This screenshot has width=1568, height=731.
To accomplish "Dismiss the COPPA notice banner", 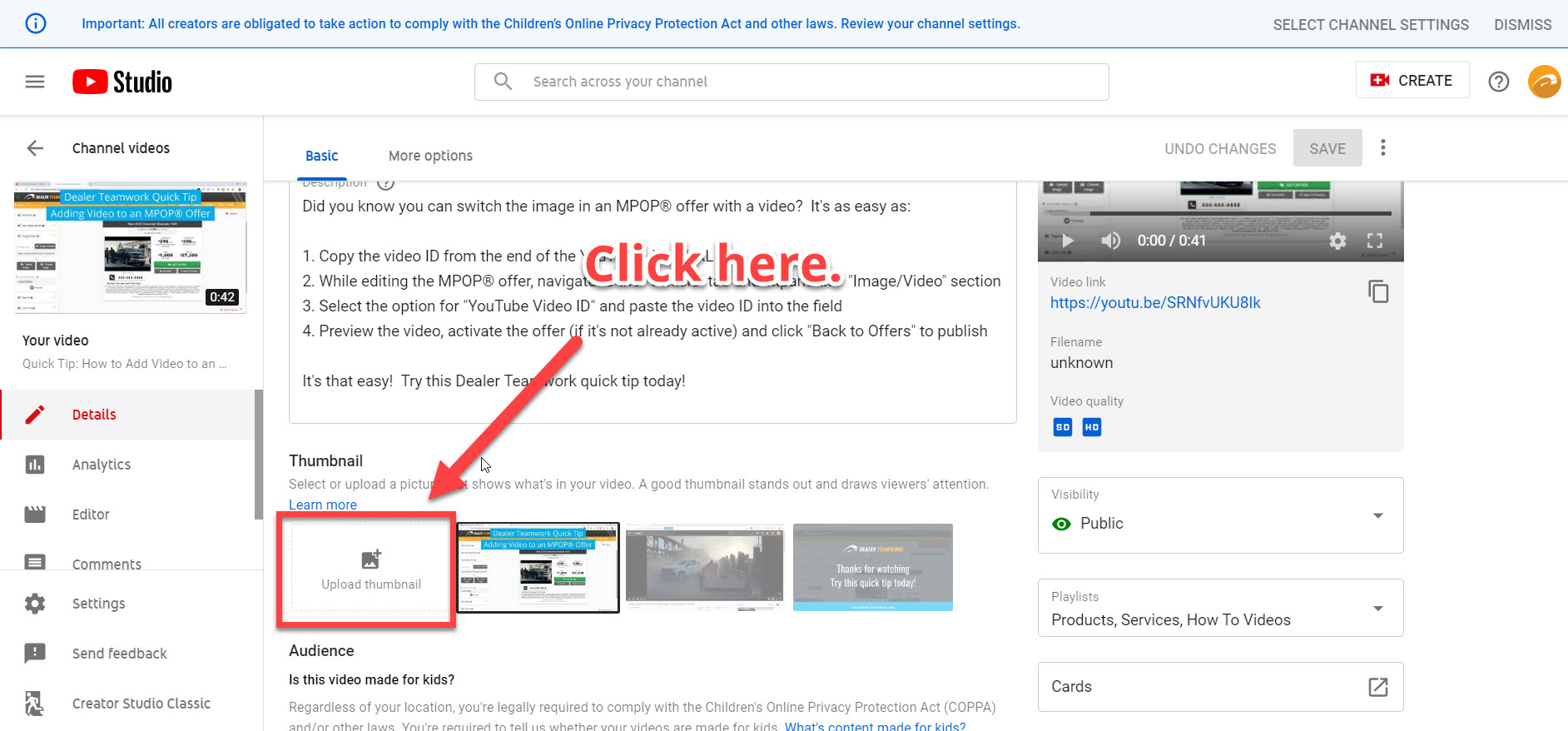I will pyautogui.click(x=1522, y=25).
